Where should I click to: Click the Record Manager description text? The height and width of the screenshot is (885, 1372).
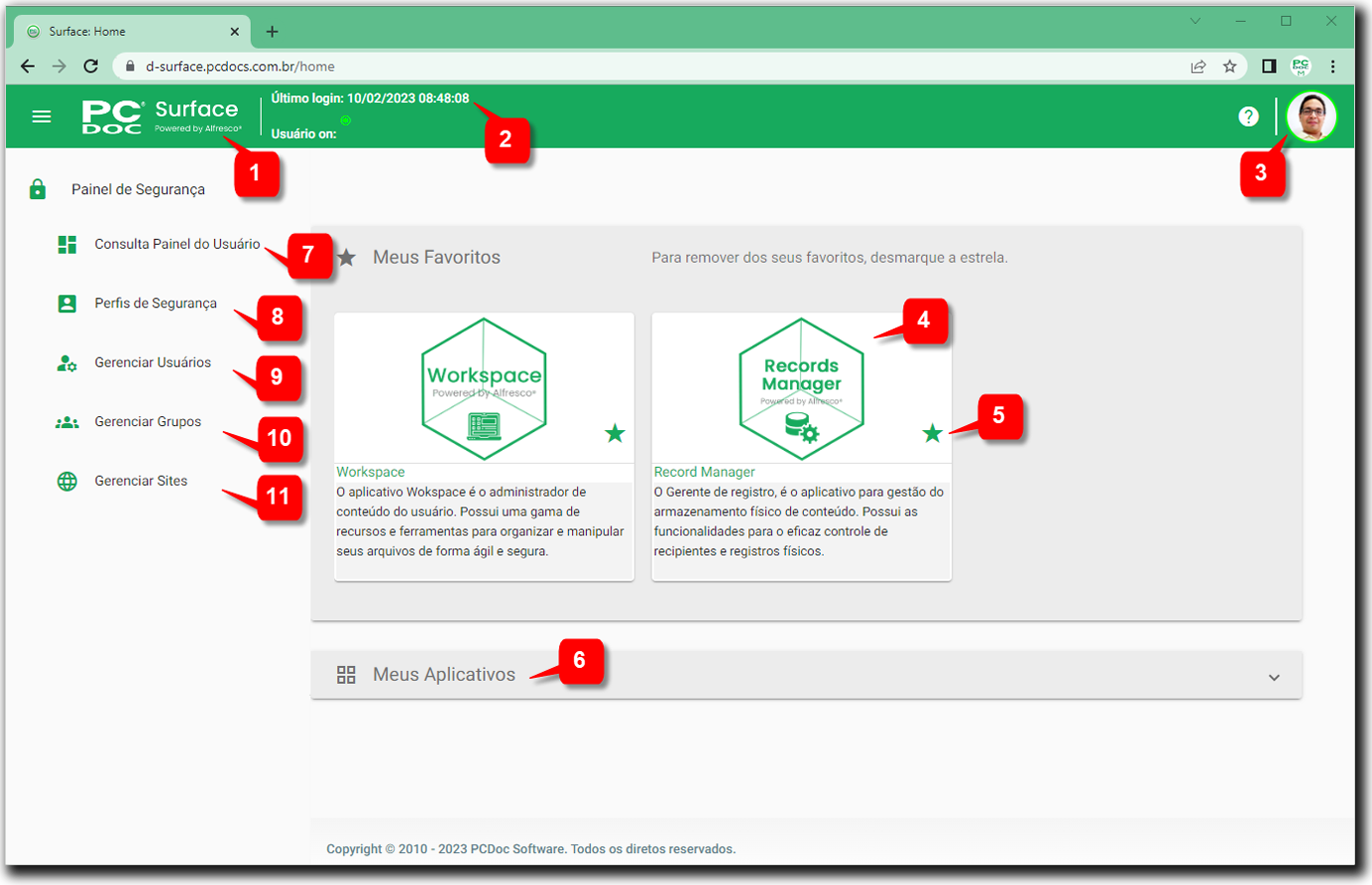click(x=799, y=521)
